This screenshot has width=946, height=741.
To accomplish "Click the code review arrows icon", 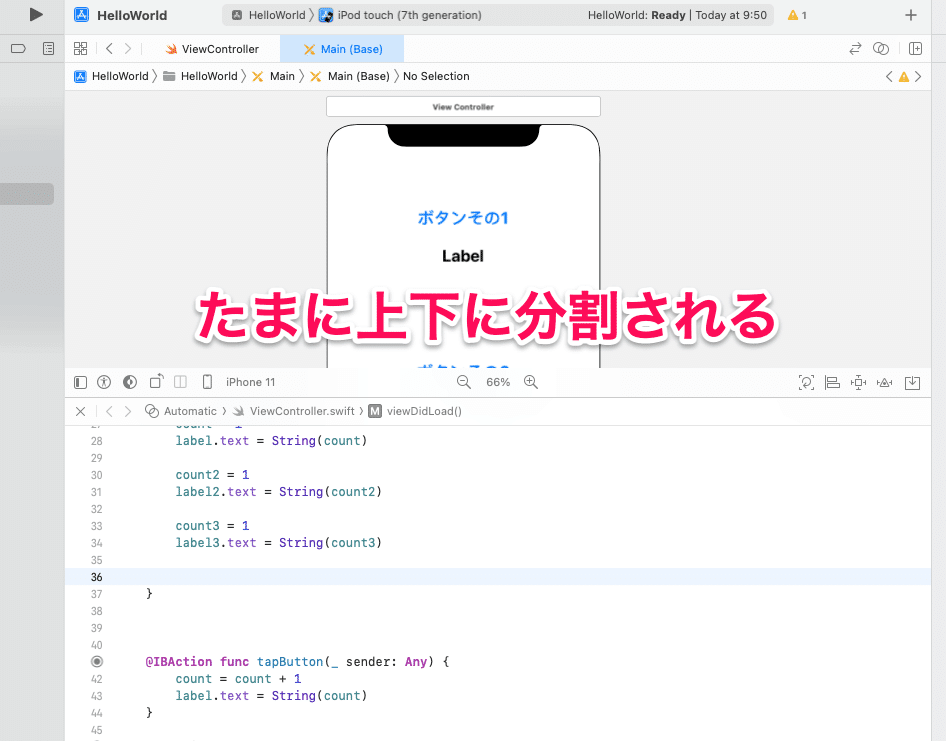I will click(855, 48).
